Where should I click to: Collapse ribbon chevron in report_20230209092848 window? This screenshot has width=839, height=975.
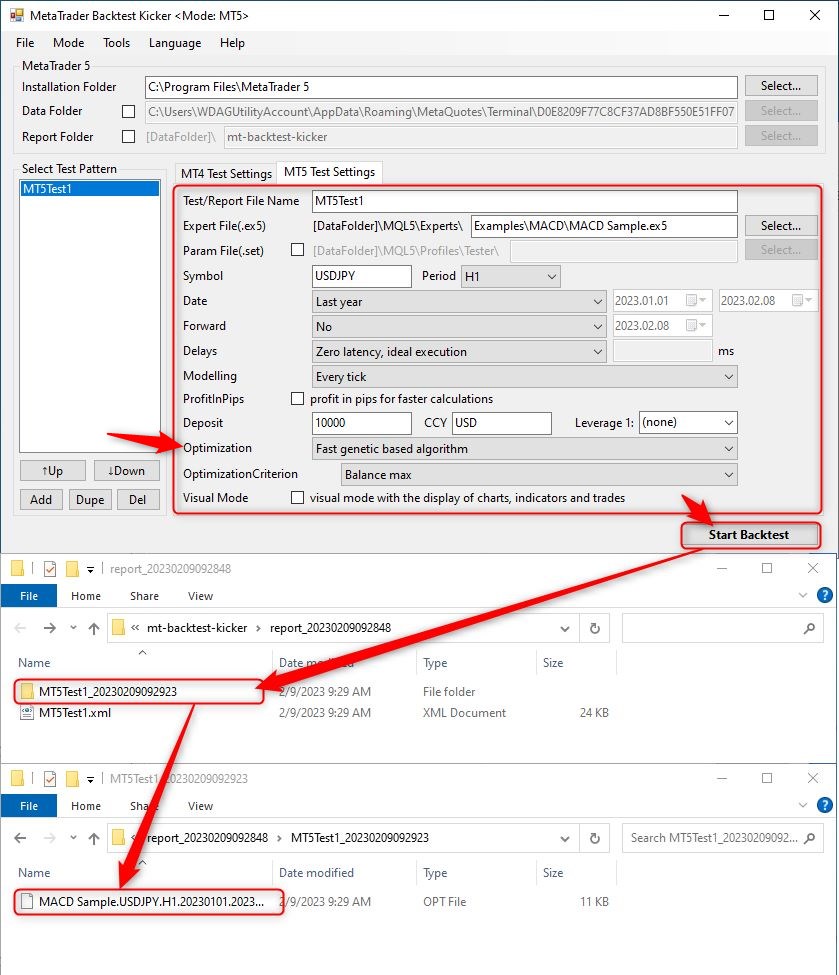tap(802, 596)
